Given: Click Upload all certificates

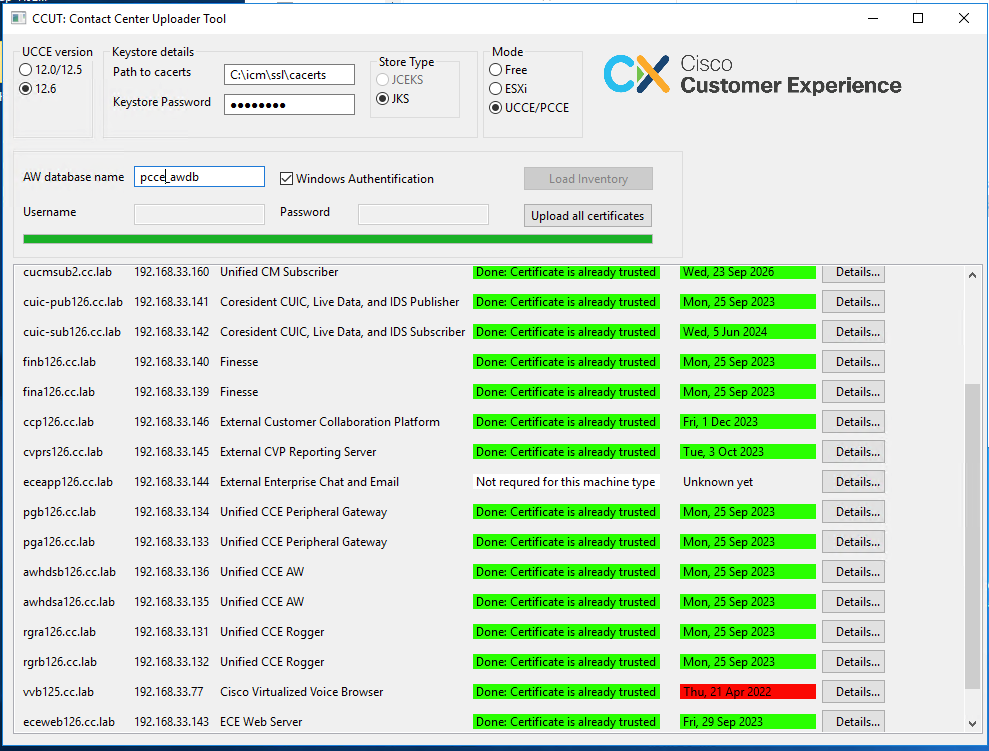Looking at the screenshot, I should pos(588,216).
